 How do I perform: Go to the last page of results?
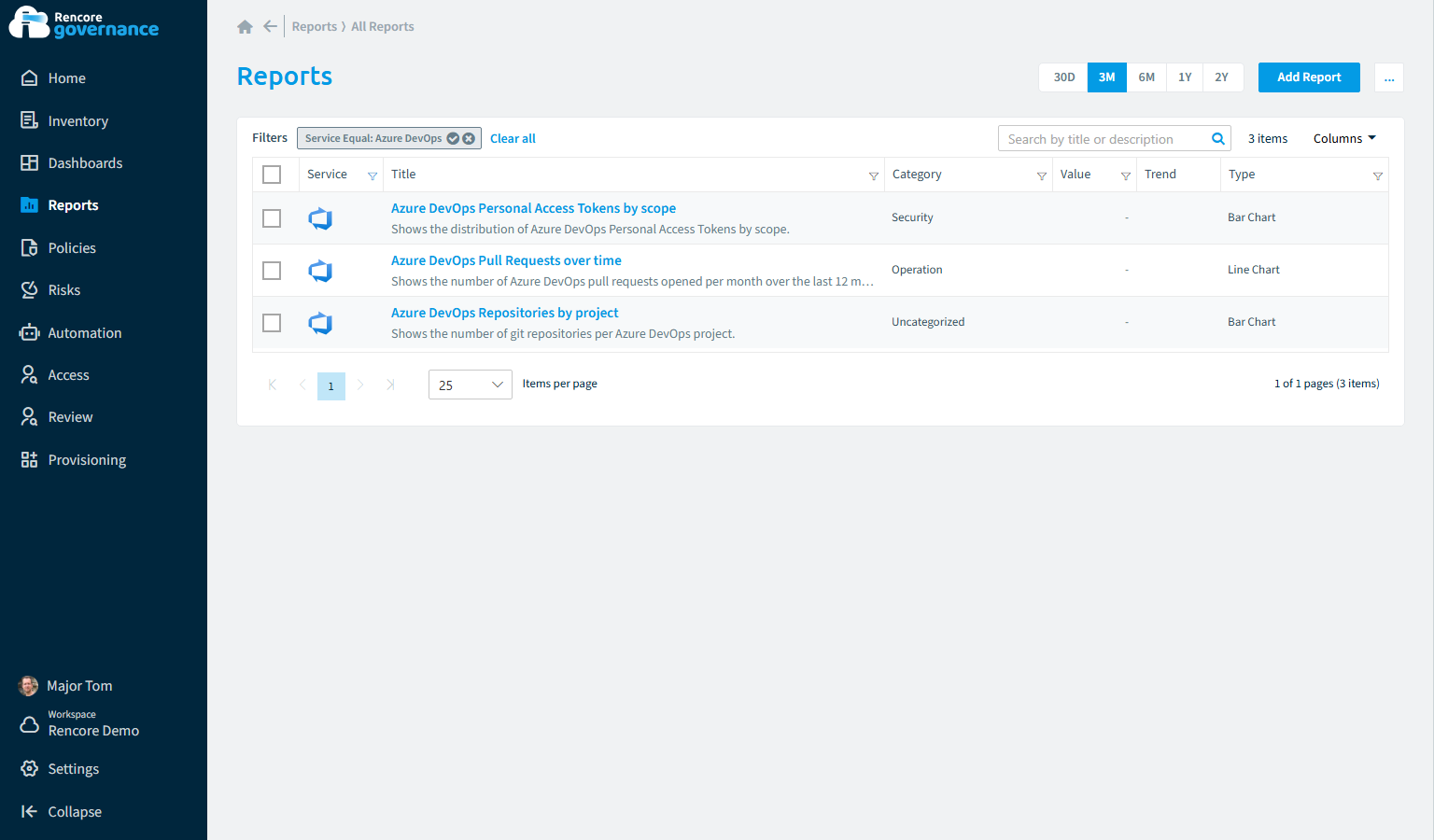coord(390,385)
